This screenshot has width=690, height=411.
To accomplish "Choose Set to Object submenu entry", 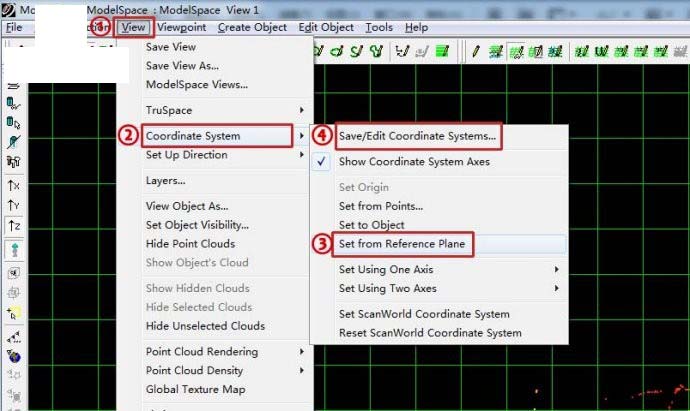I will click(x=371, y=225).
